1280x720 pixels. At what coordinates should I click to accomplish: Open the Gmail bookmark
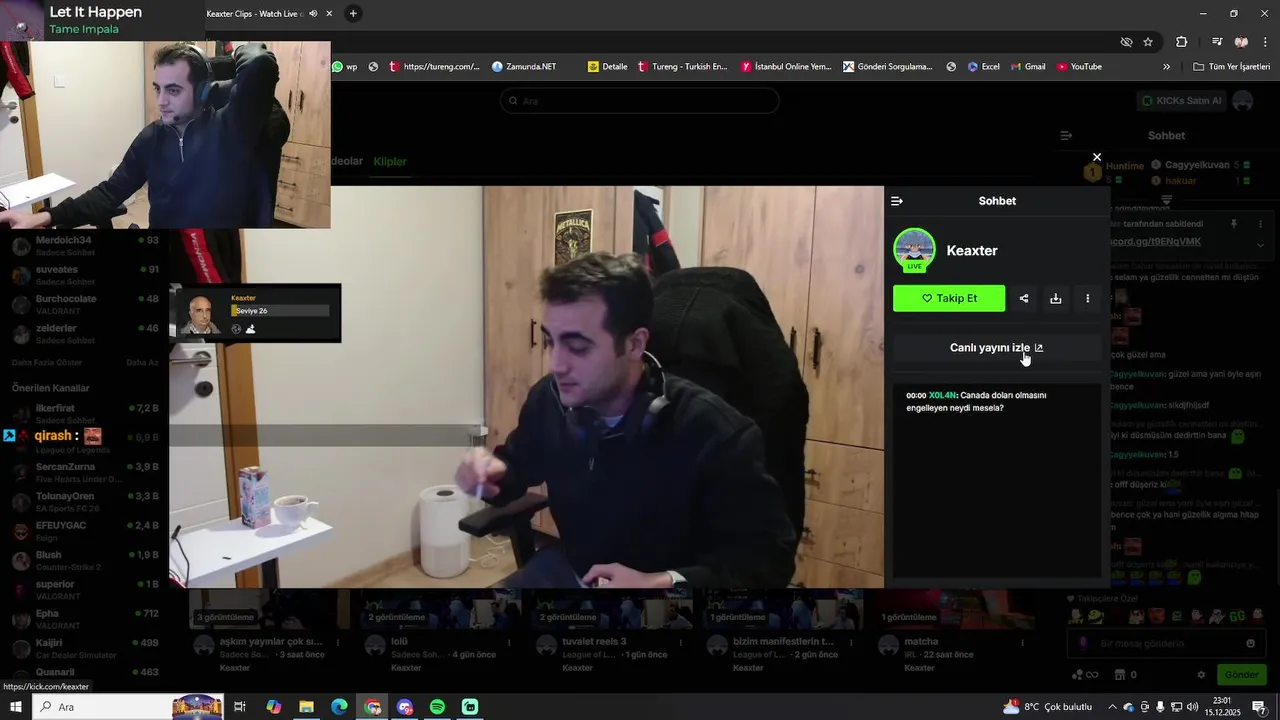pyautogui.click(x=1028, y=67)
